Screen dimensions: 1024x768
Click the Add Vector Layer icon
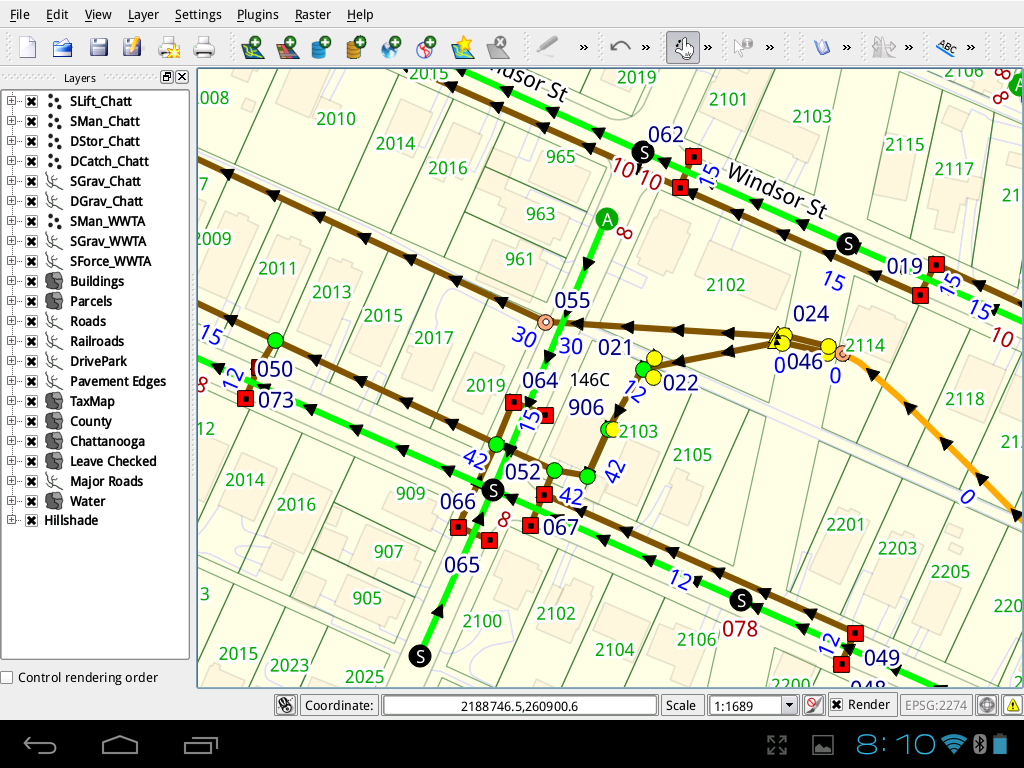[253, 47]
